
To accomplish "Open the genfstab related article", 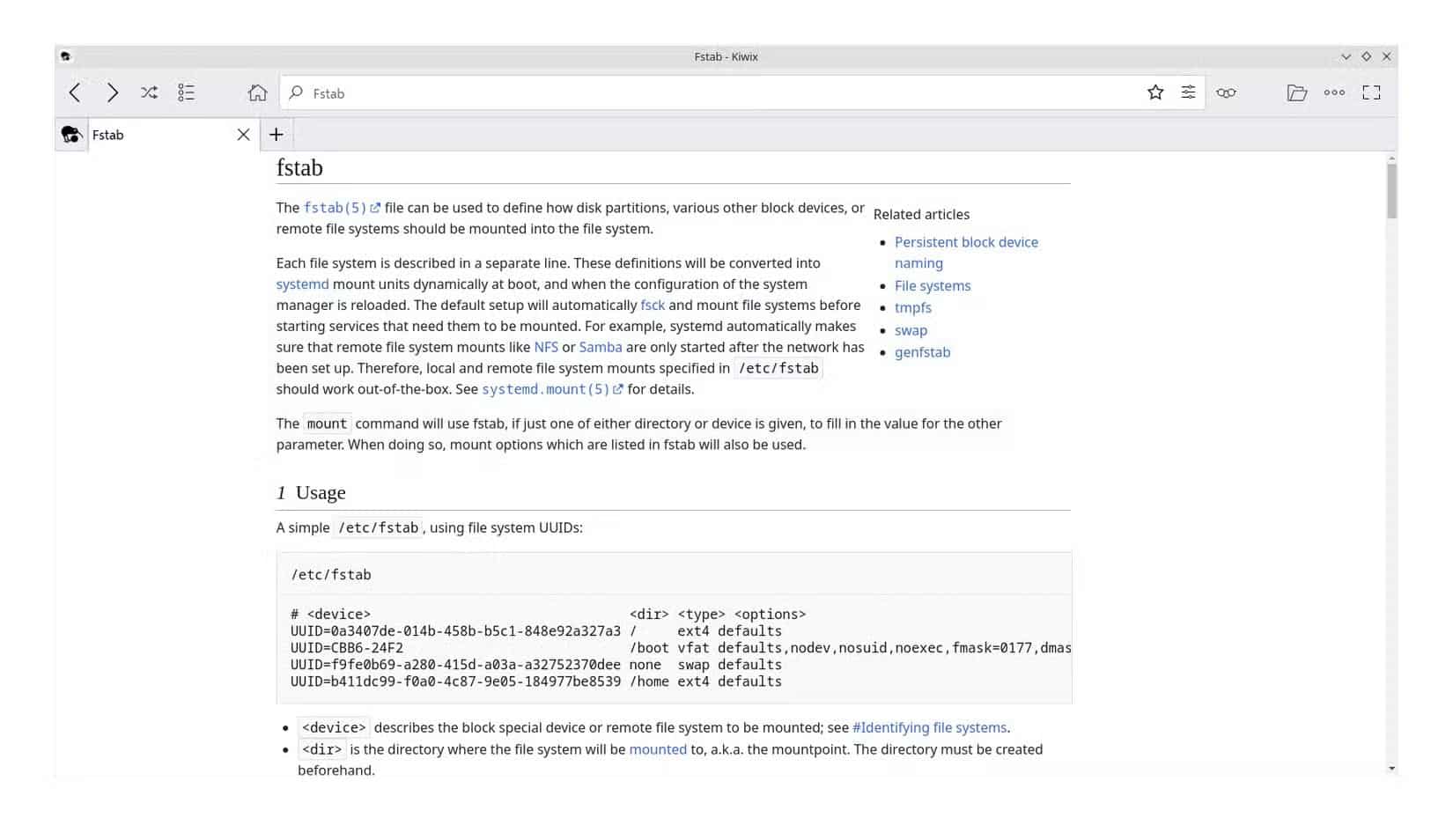I will [922, 352].
